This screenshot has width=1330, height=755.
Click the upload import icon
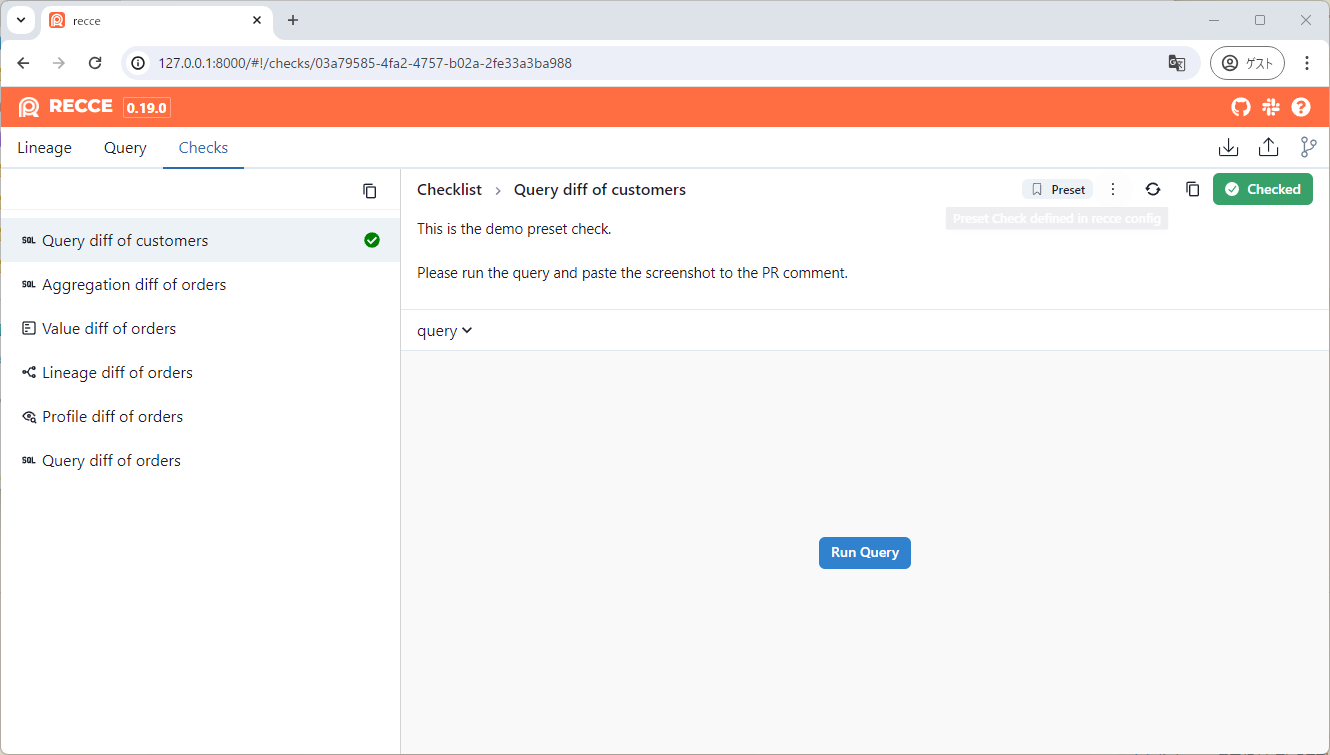(1269, 148)
